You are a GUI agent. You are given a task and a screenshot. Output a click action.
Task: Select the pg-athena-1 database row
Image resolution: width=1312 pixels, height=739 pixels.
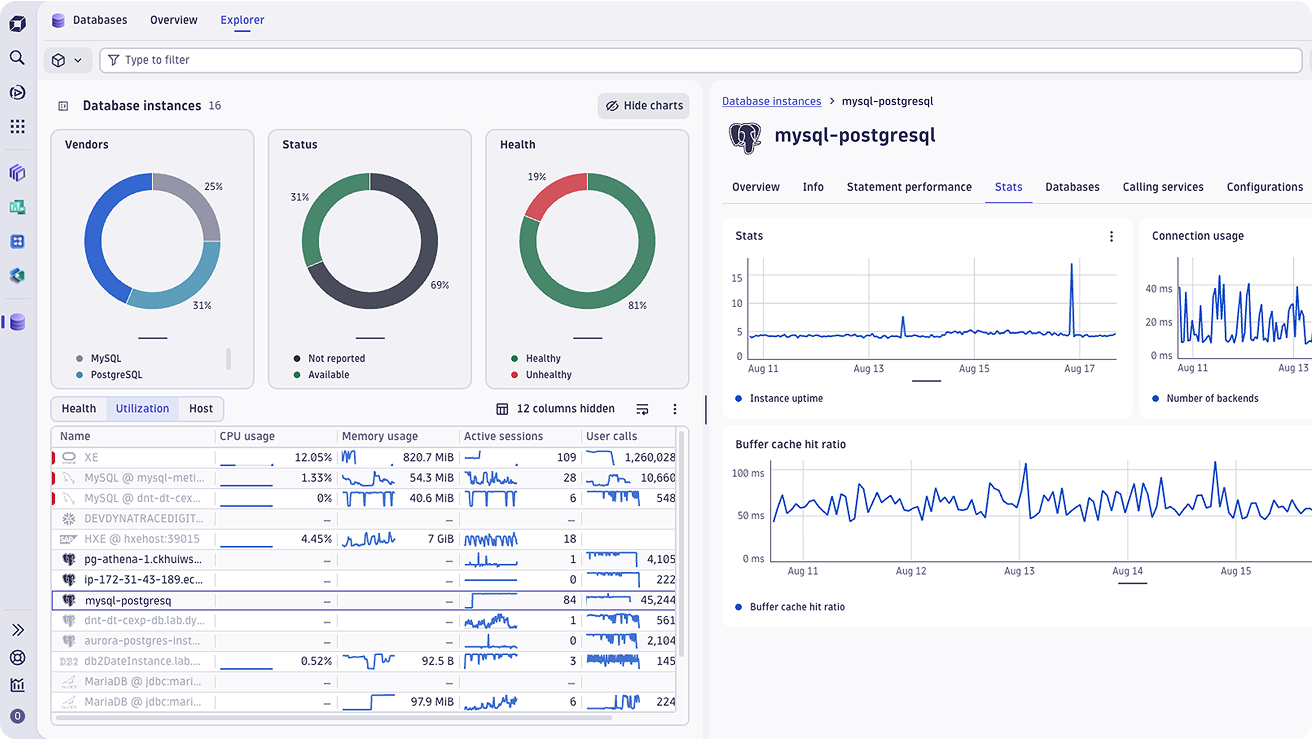point(142,560)
